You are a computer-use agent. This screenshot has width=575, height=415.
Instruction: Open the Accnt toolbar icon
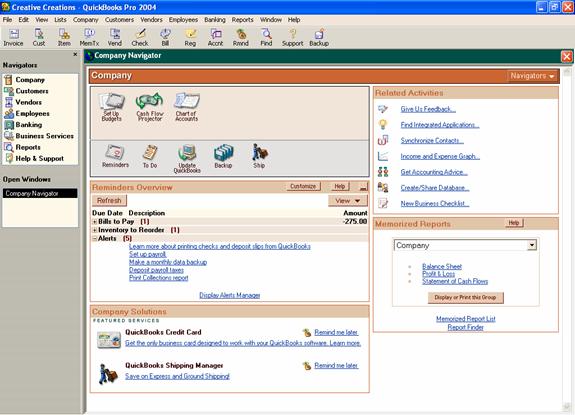point(215,37)
